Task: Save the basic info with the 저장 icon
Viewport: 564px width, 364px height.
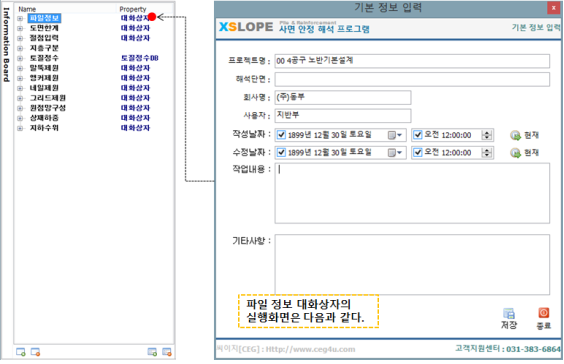Action: click(509, 314)
